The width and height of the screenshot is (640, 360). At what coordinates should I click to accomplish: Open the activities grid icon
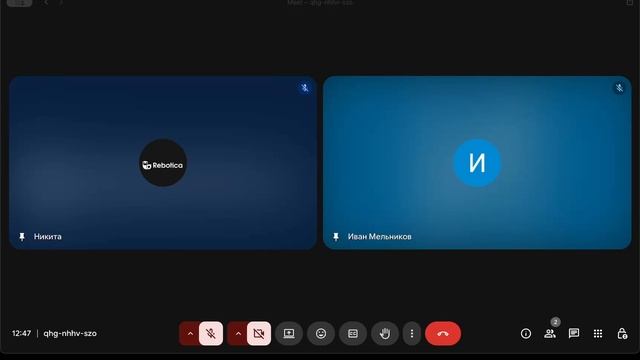click(598, 333)
